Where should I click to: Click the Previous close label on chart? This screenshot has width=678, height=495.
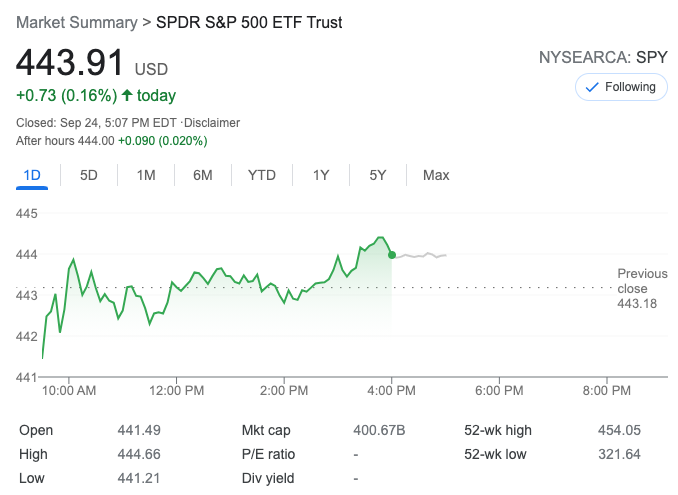(x=641, y=281)
